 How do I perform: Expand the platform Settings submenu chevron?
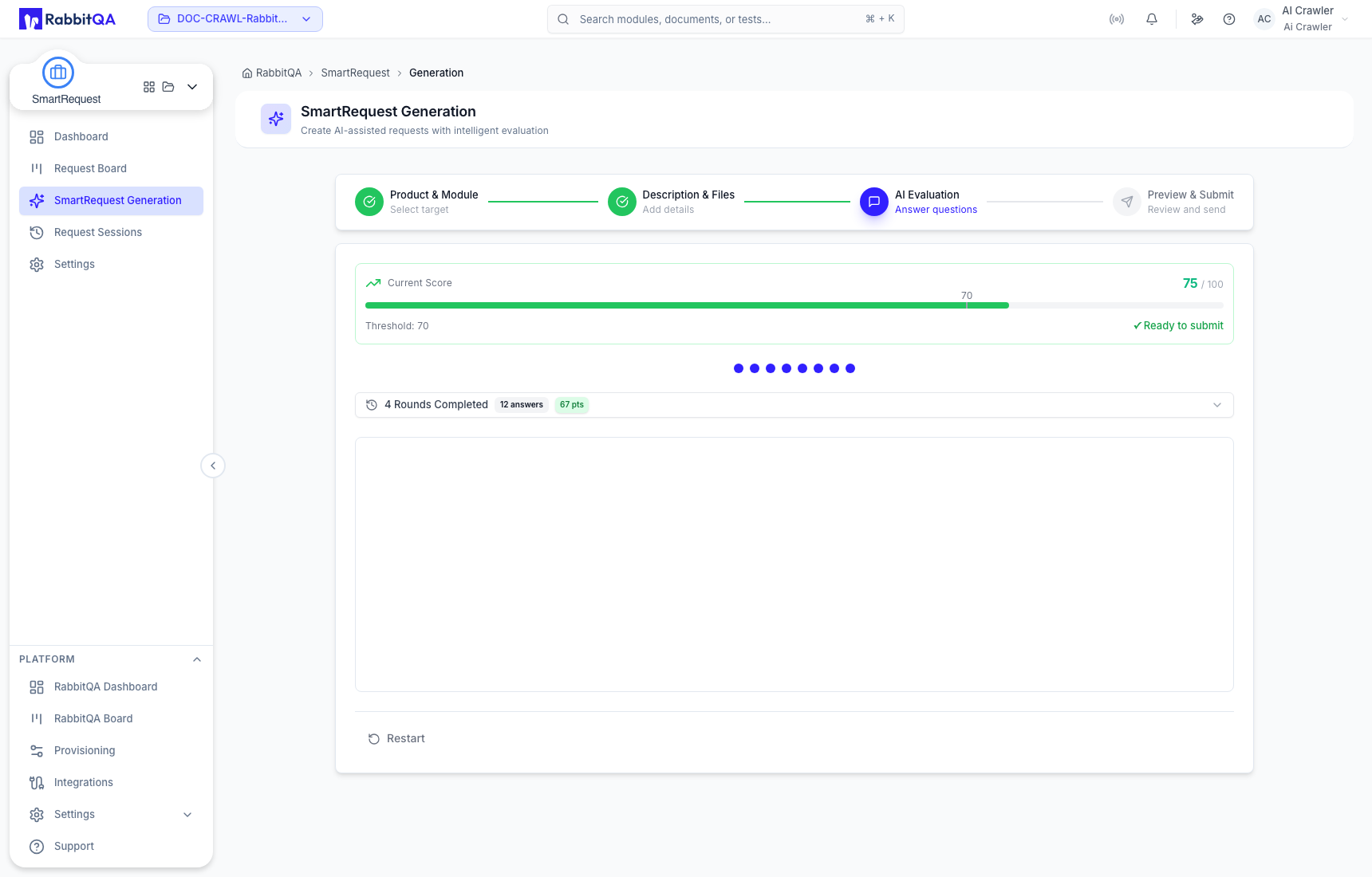[x=187, y=815]
